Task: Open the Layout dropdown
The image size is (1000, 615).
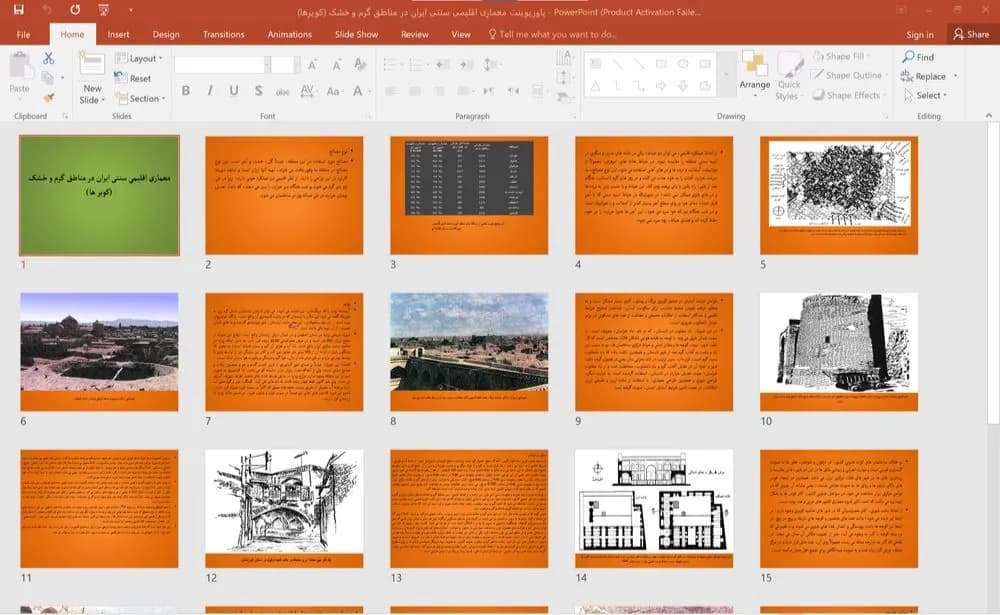Action: (139, 58)
